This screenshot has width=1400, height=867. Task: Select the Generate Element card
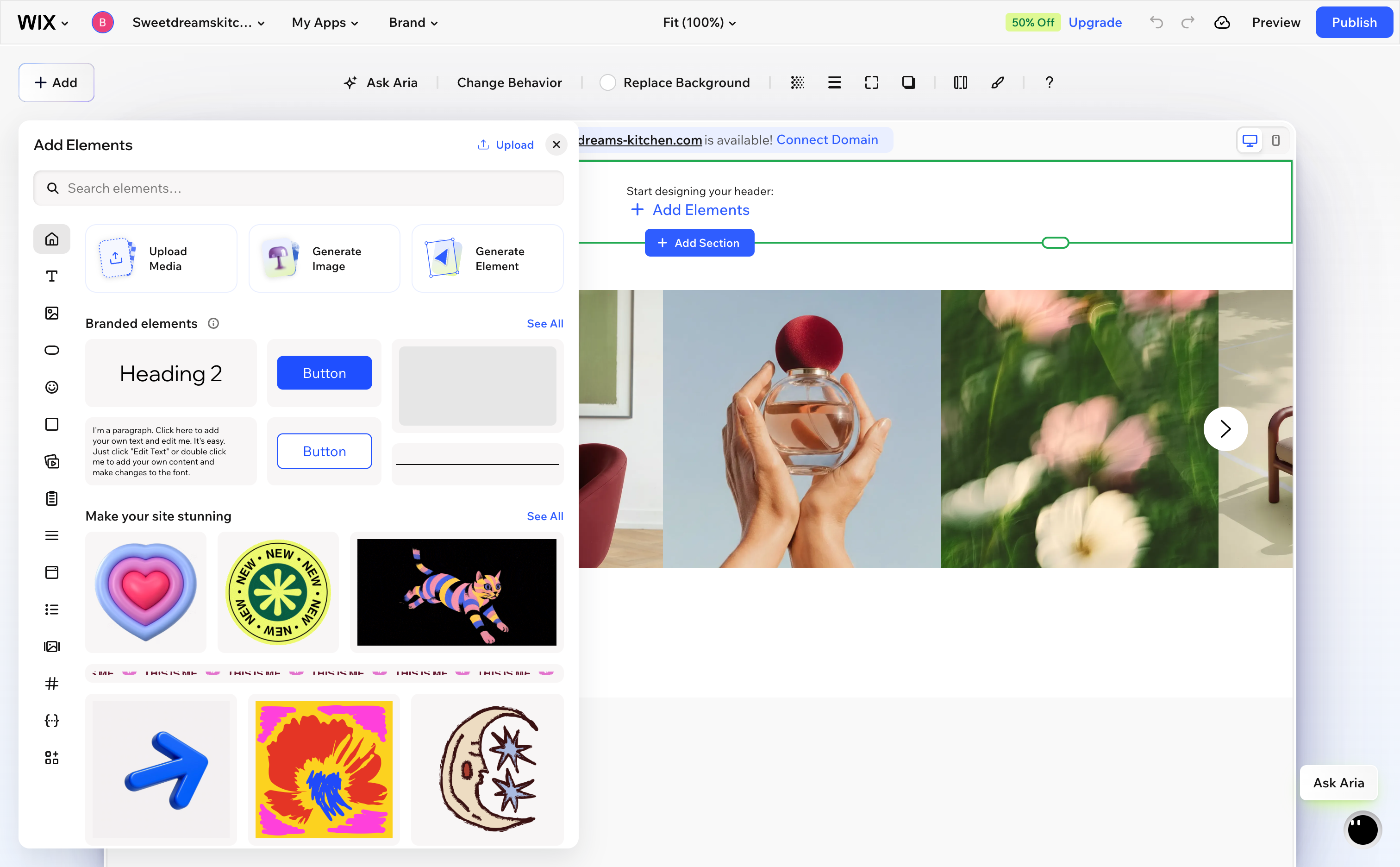487,258
